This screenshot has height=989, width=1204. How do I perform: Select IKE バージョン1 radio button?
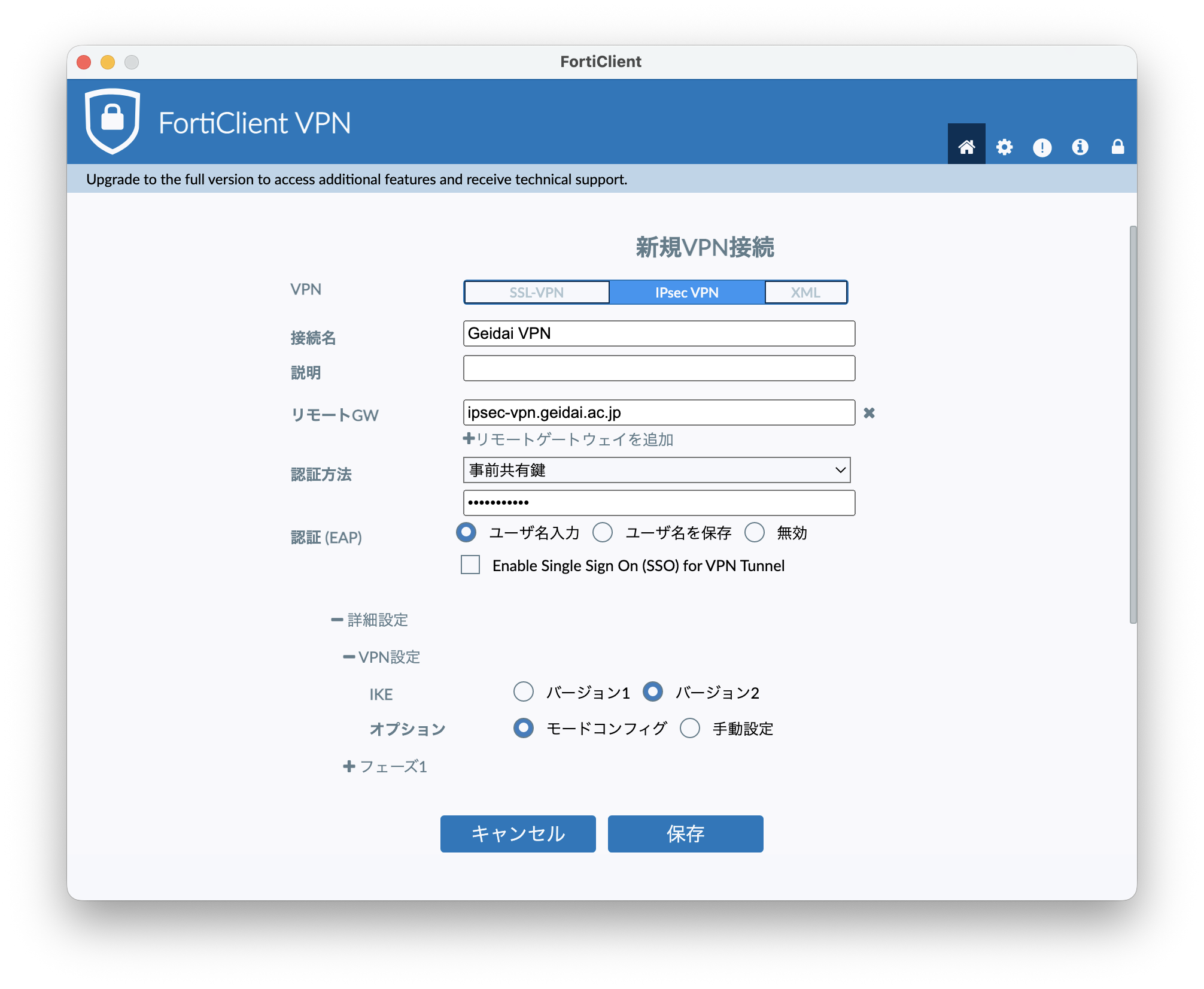[524, 691]
